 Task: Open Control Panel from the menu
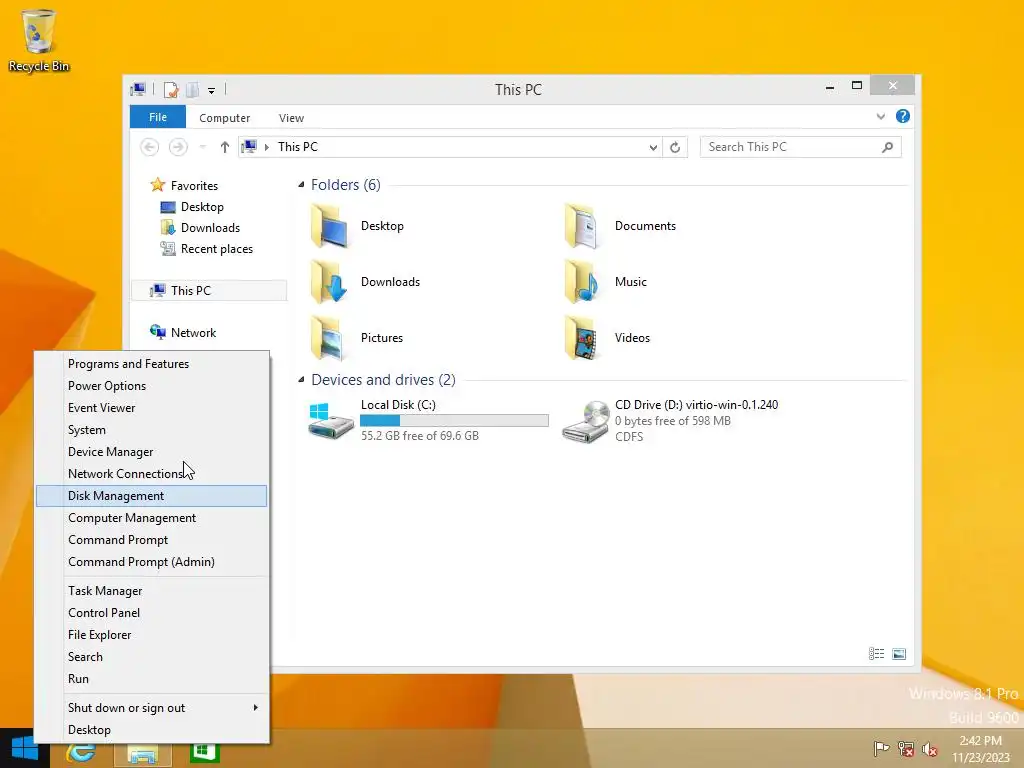152,613
